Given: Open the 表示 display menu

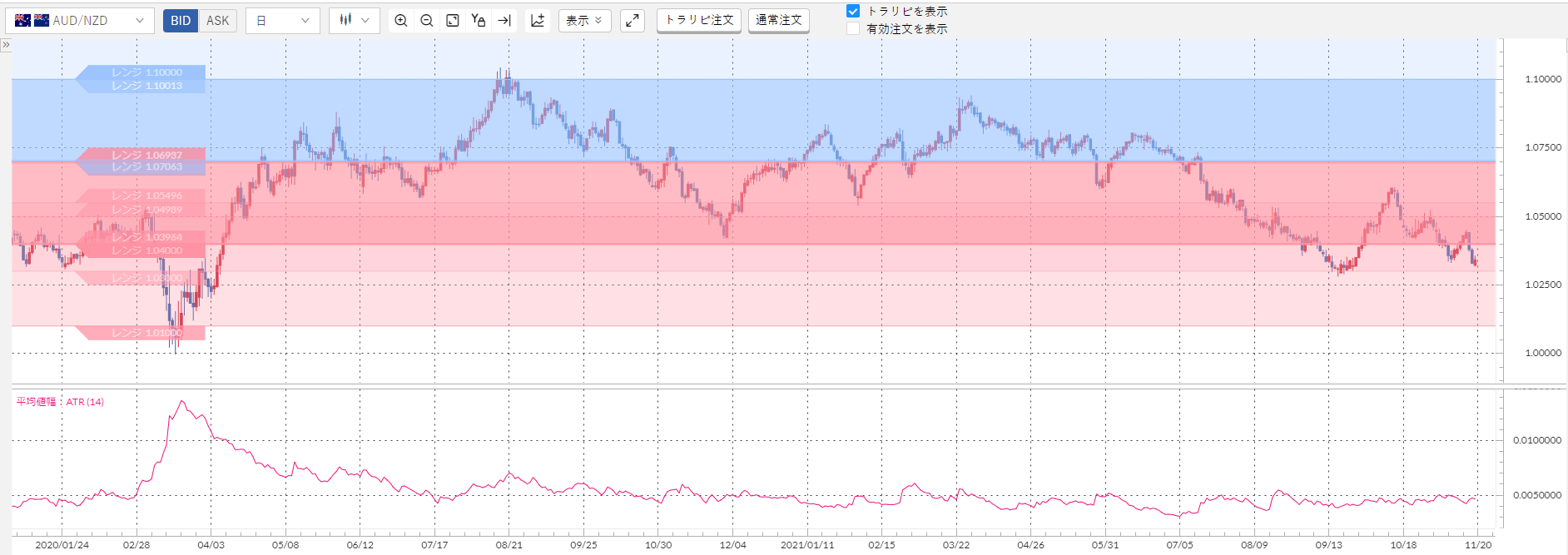Looking at the screenshot, I should [x=584, y=21].
